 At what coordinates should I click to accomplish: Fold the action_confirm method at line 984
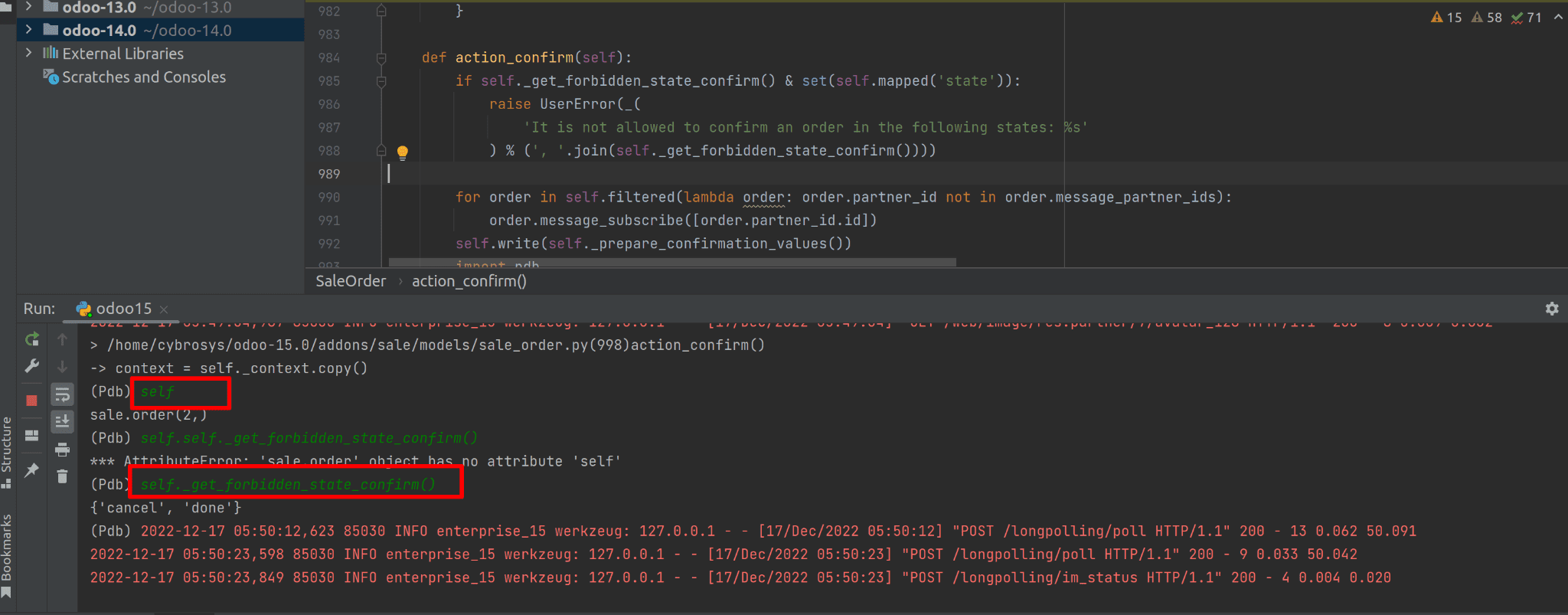click(x=381, y=57)
